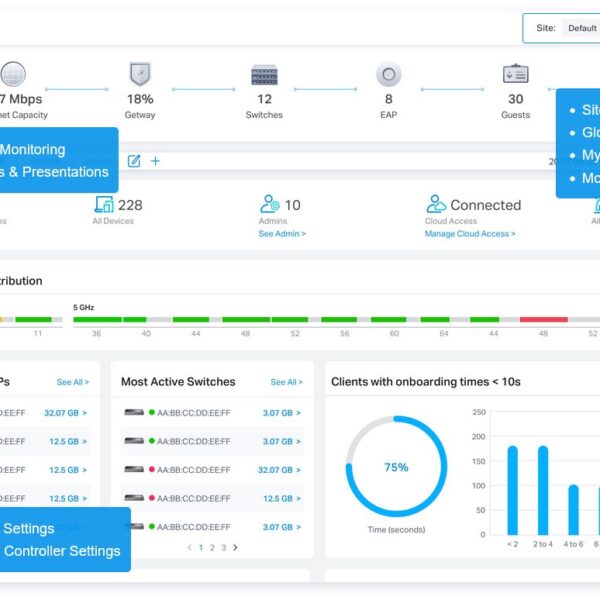Click the Guests badge icon

coord(515,73)
